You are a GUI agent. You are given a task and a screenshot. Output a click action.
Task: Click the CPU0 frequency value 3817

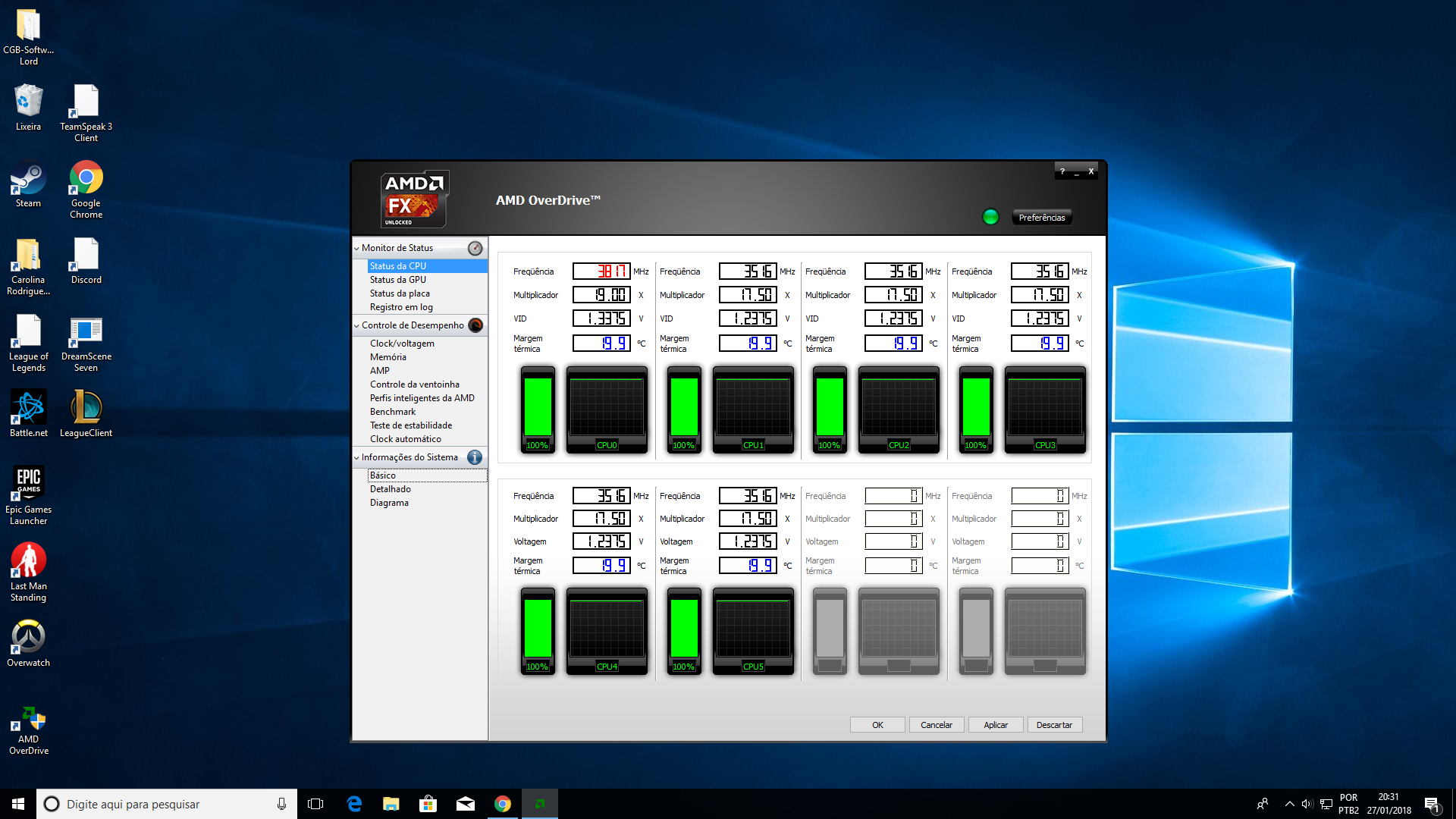click(601, 271)
